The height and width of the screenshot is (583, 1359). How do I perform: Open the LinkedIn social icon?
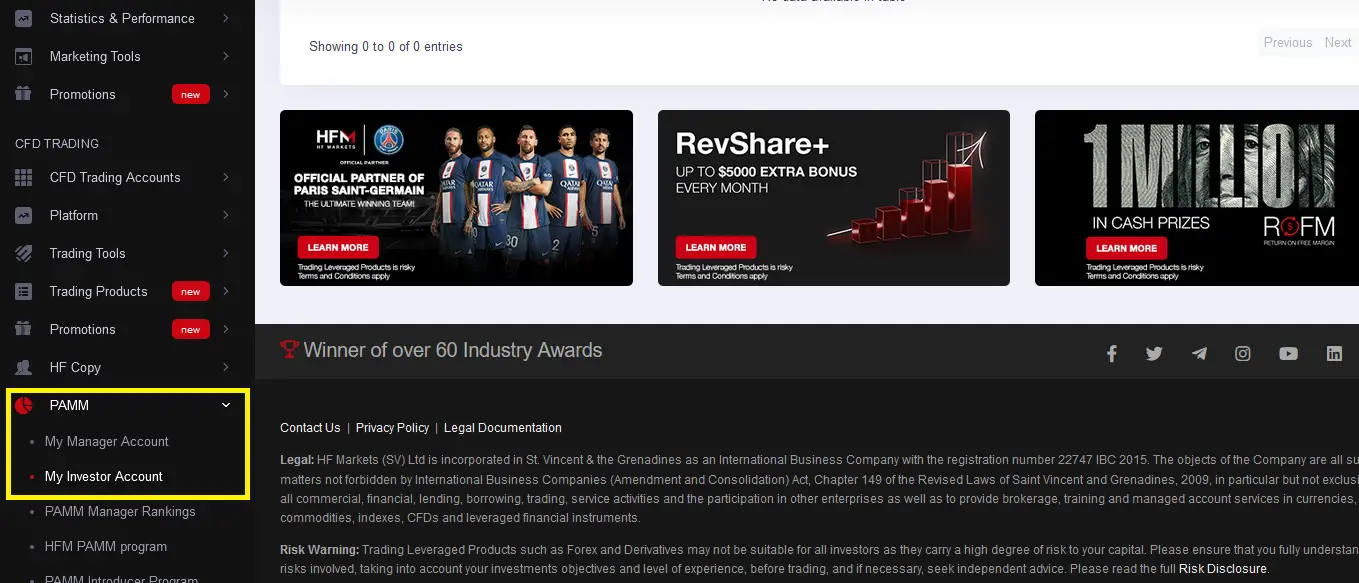point(1334,353)
